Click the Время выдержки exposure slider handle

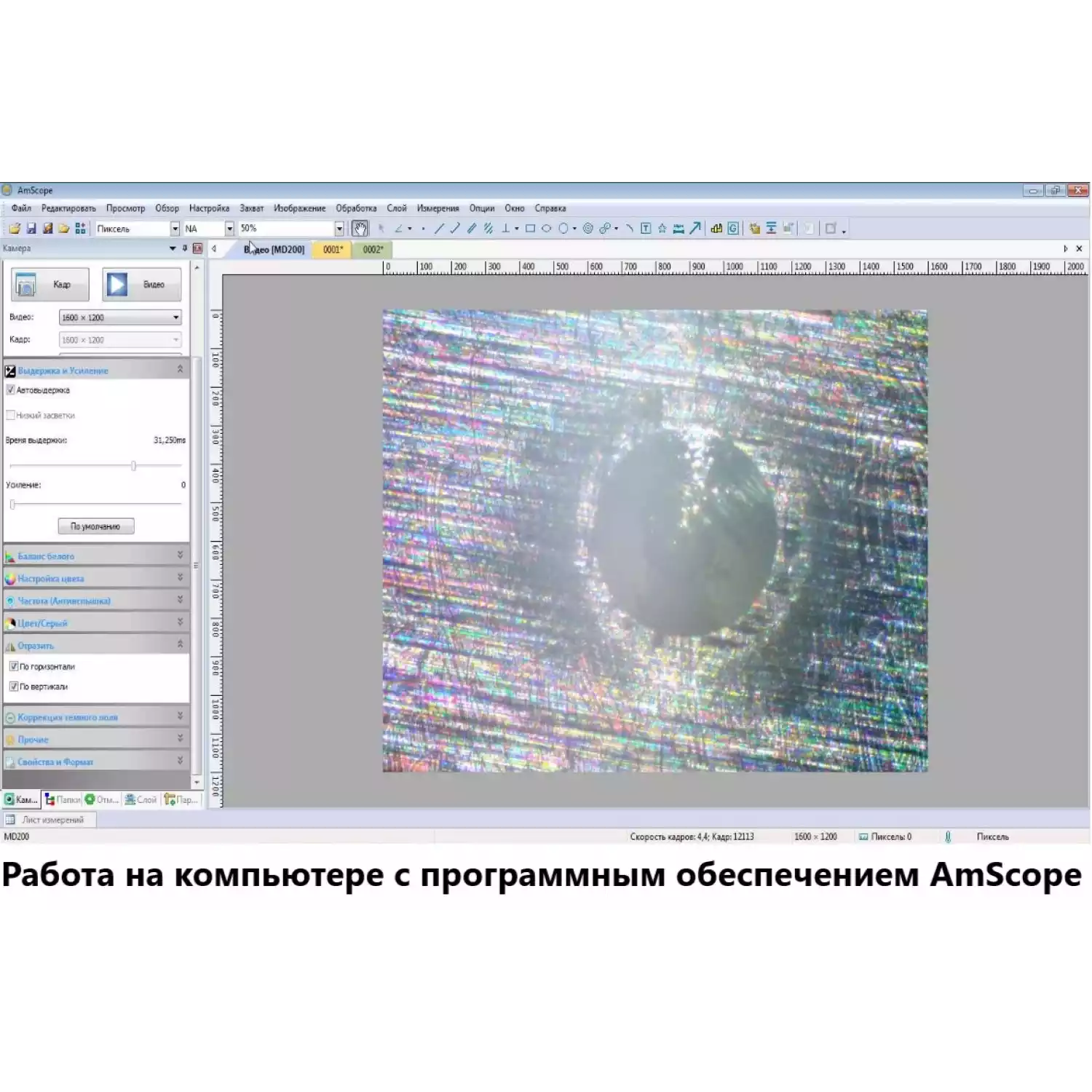tap(133, 466)
